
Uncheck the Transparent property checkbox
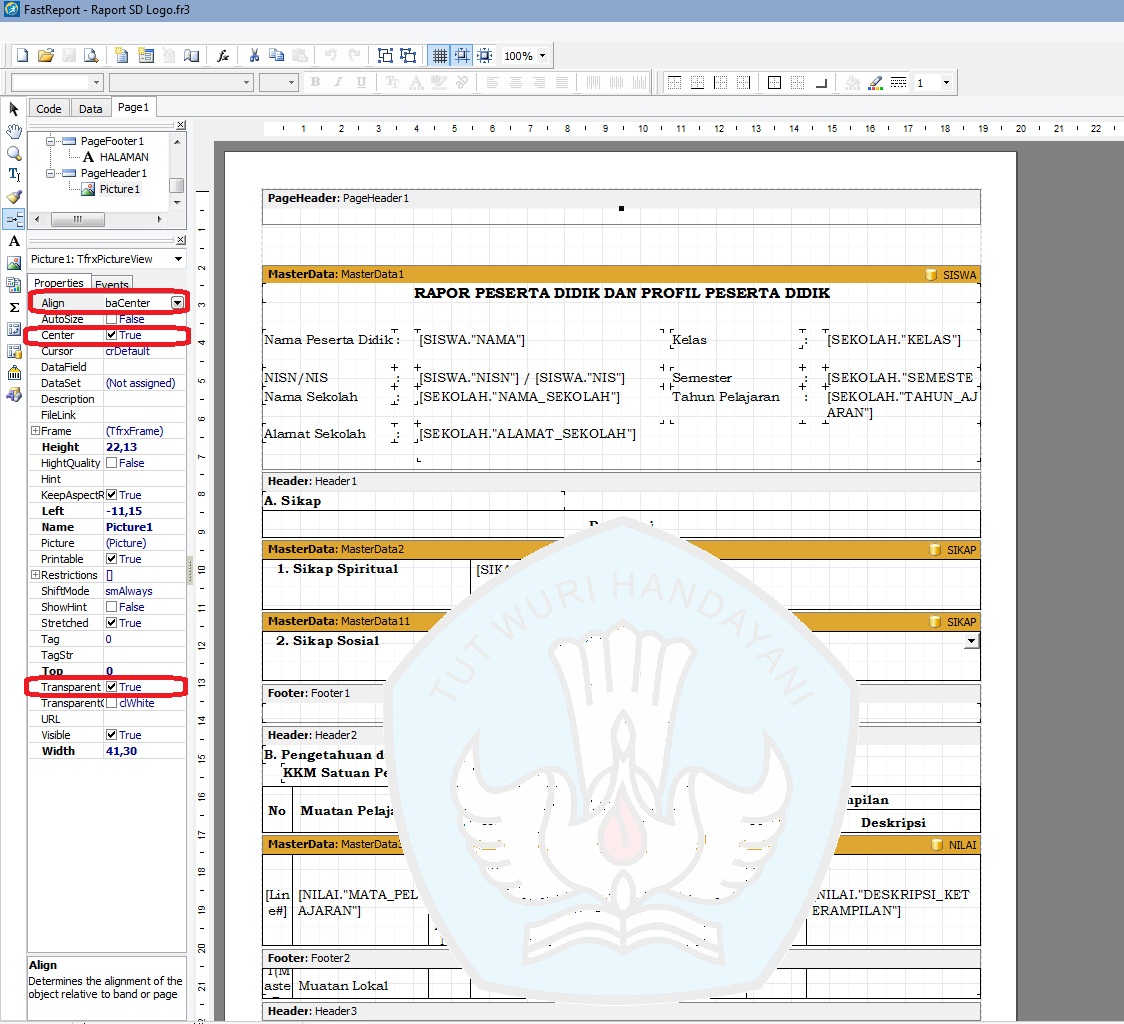tap(111, 687)
